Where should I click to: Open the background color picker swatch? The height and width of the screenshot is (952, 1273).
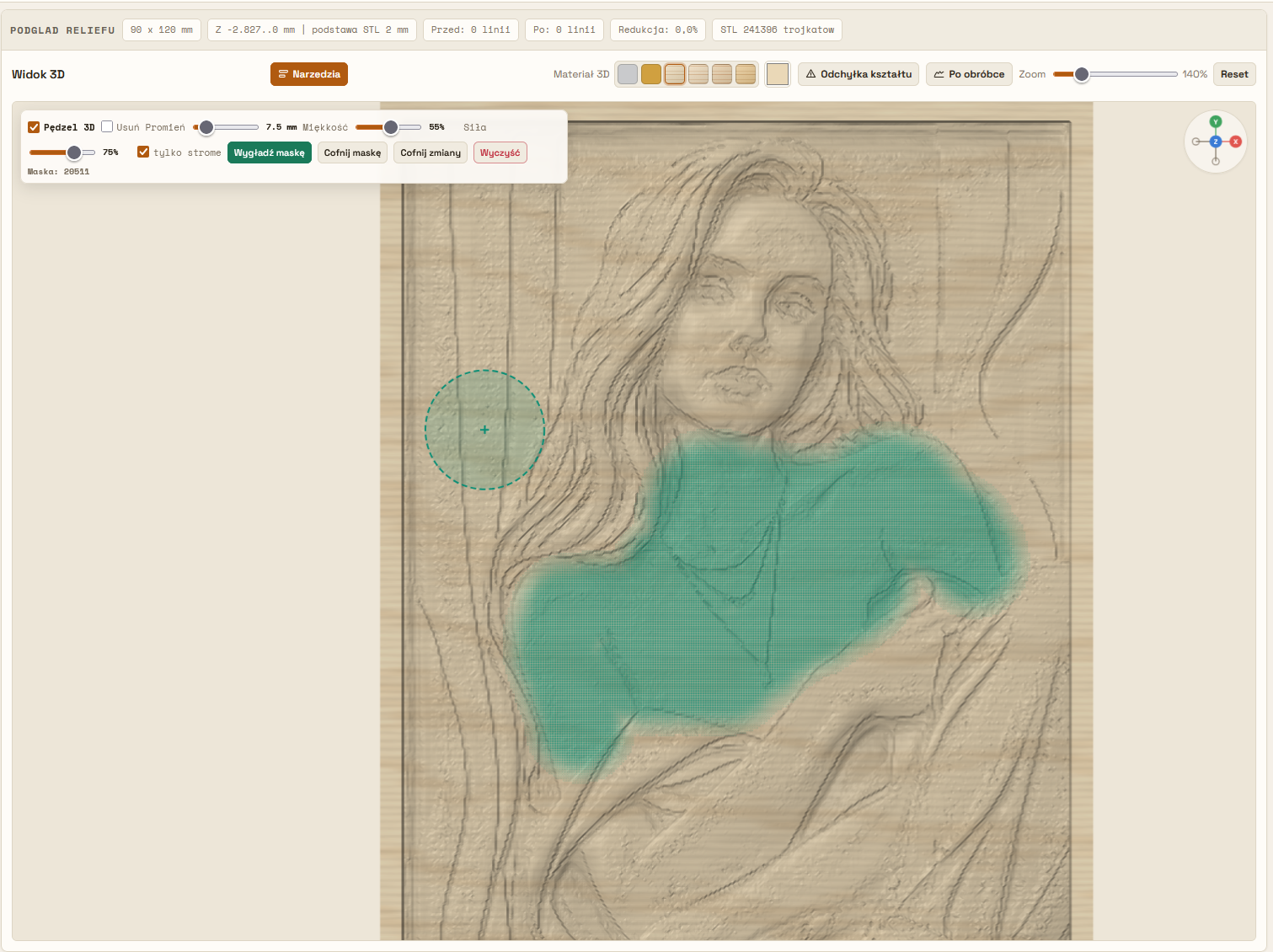pos(778,74)
